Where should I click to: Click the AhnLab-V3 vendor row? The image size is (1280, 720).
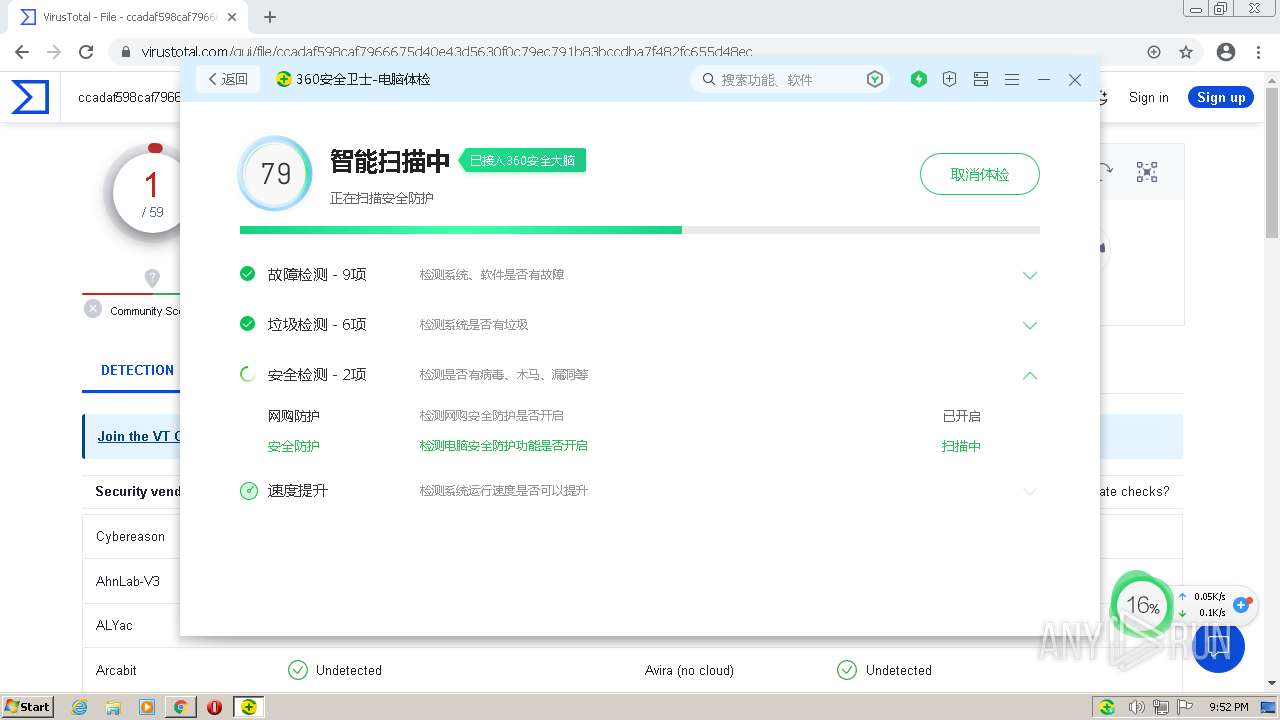[x=128, y=581]
